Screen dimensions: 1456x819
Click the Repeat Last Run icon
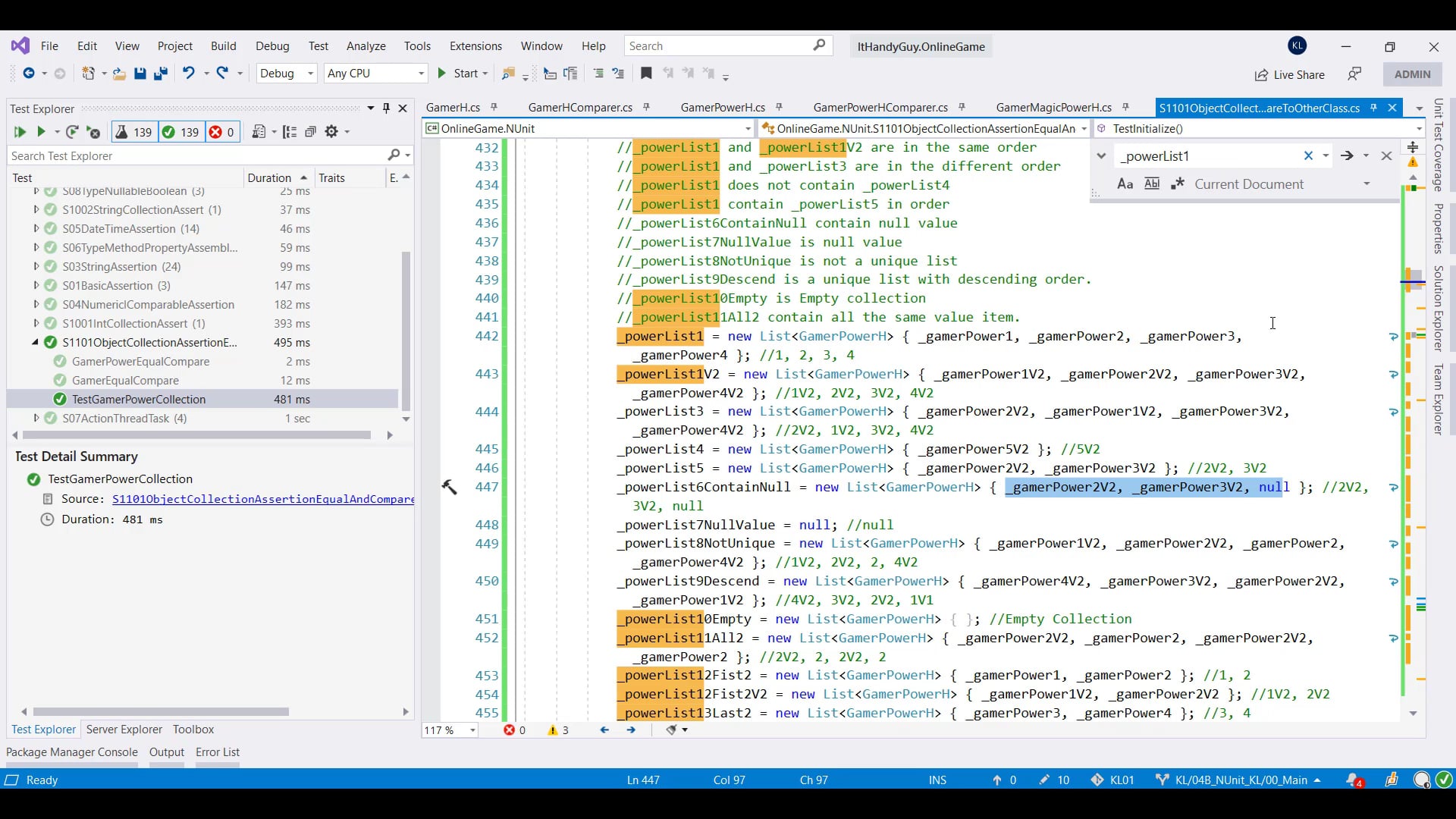pyautogui.click(x=72, y=132)
